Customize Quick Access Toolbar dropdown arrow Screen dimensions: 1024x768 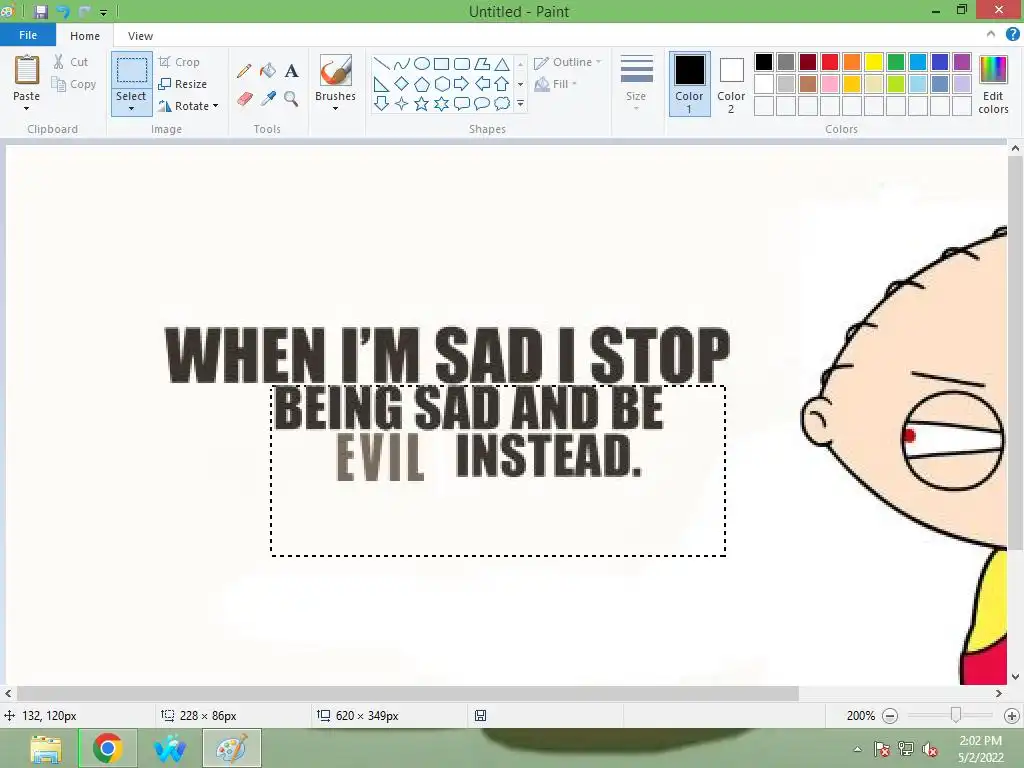pos(103,12)
